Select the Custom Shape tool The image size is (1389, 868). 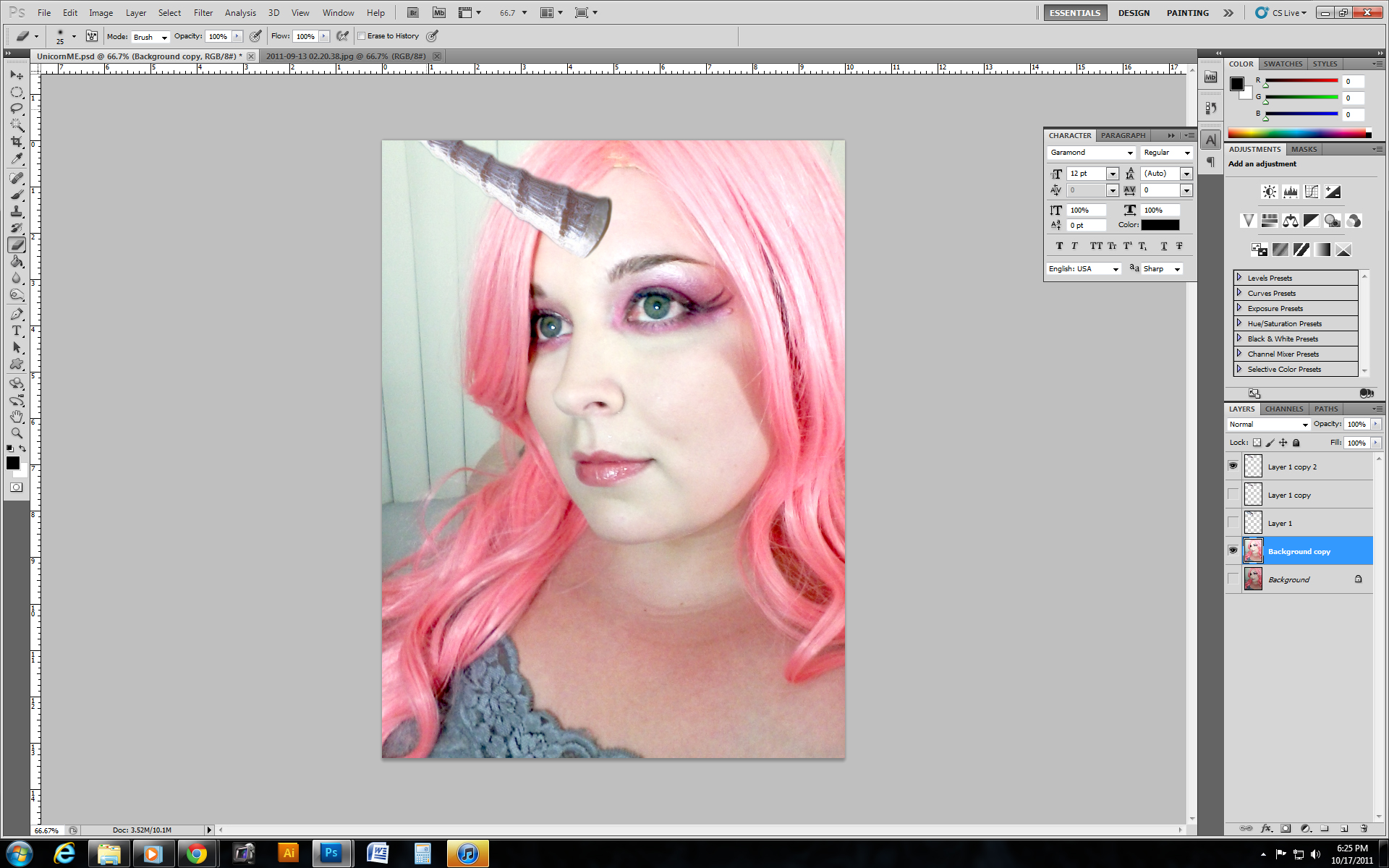coord(17,364)
